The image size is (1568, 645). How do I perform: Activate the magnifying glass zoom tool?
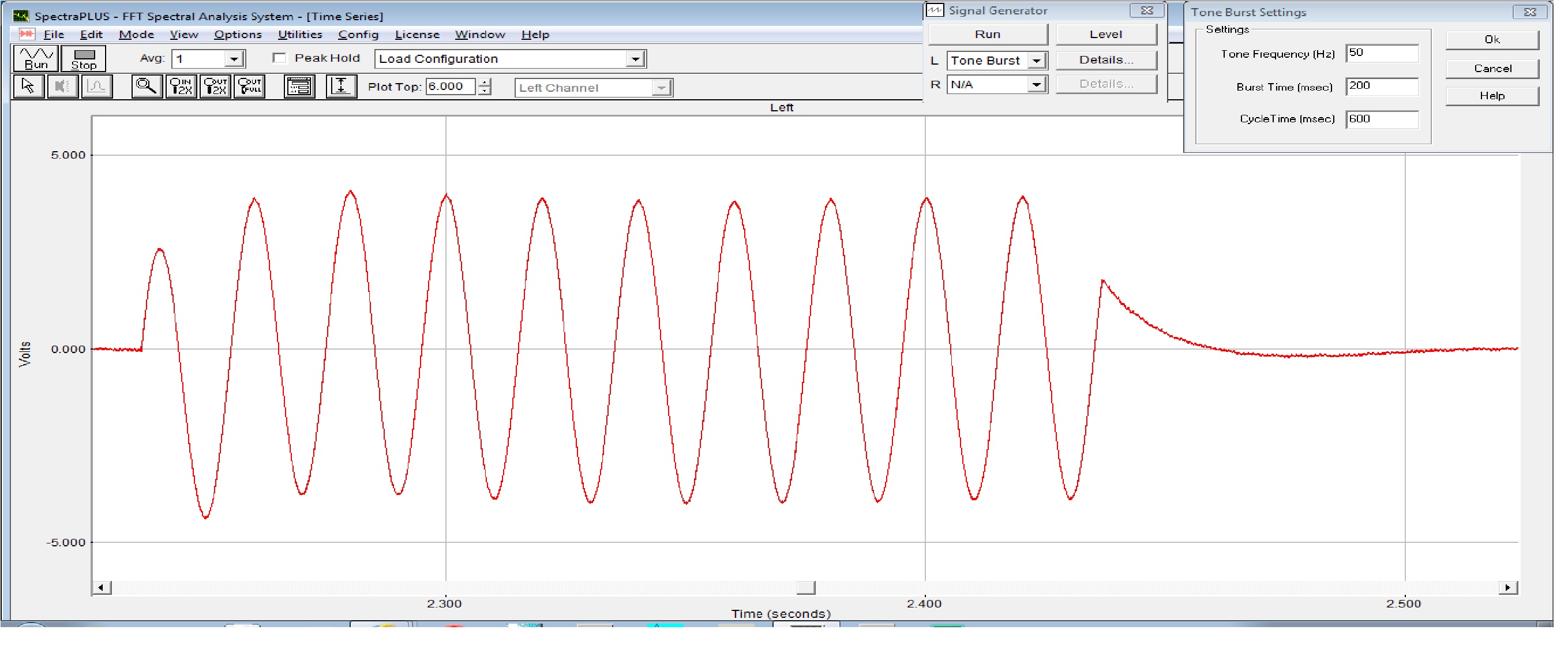click(x=146, y=87)
